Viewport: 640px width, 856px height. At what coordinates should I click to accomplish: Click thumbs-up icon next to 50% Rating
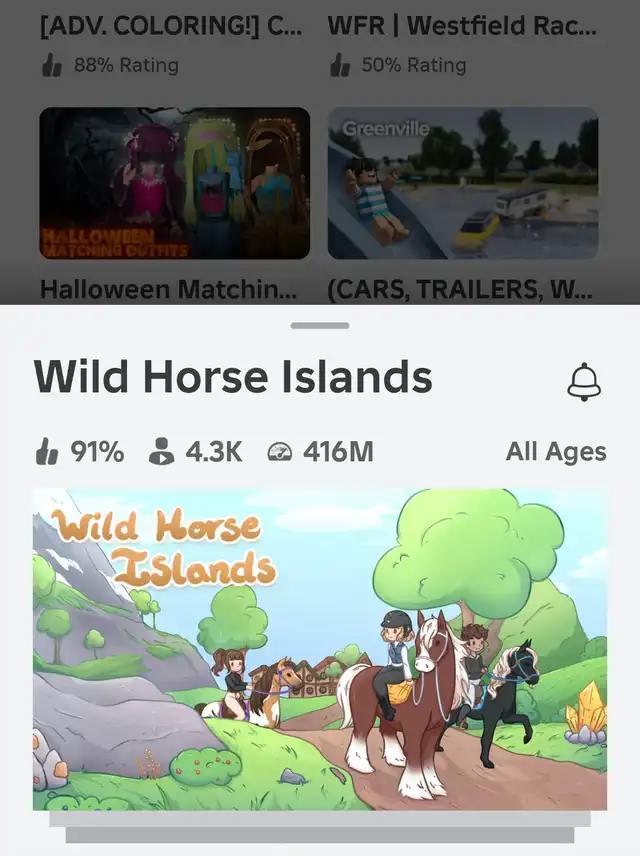(x=340, y=66)
